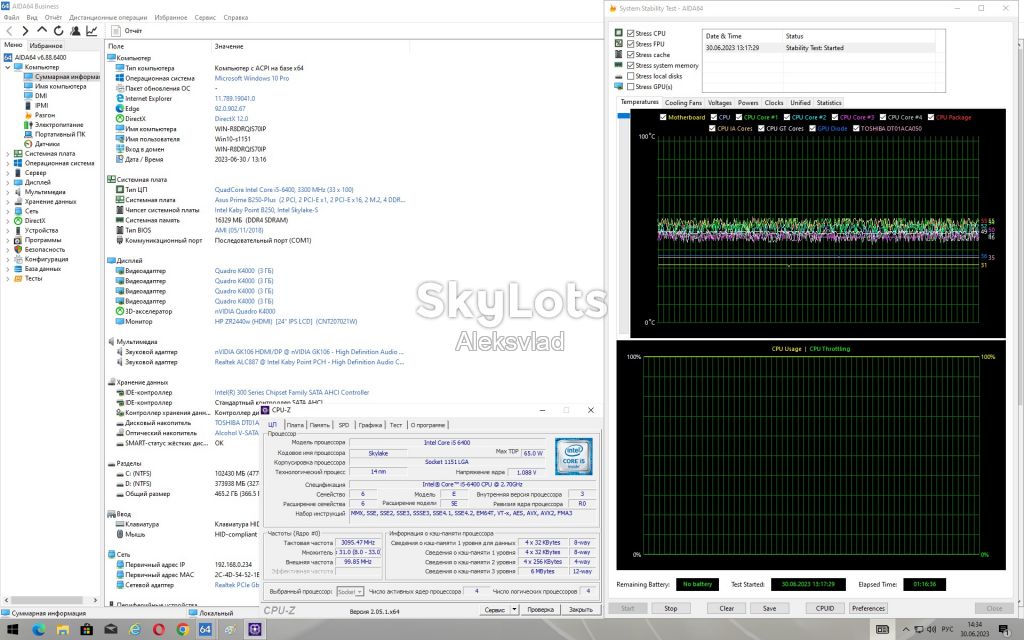Open Microsoft Windows 10 Pro link
This screenshot has height=640, width=1024.
(251, 78)
